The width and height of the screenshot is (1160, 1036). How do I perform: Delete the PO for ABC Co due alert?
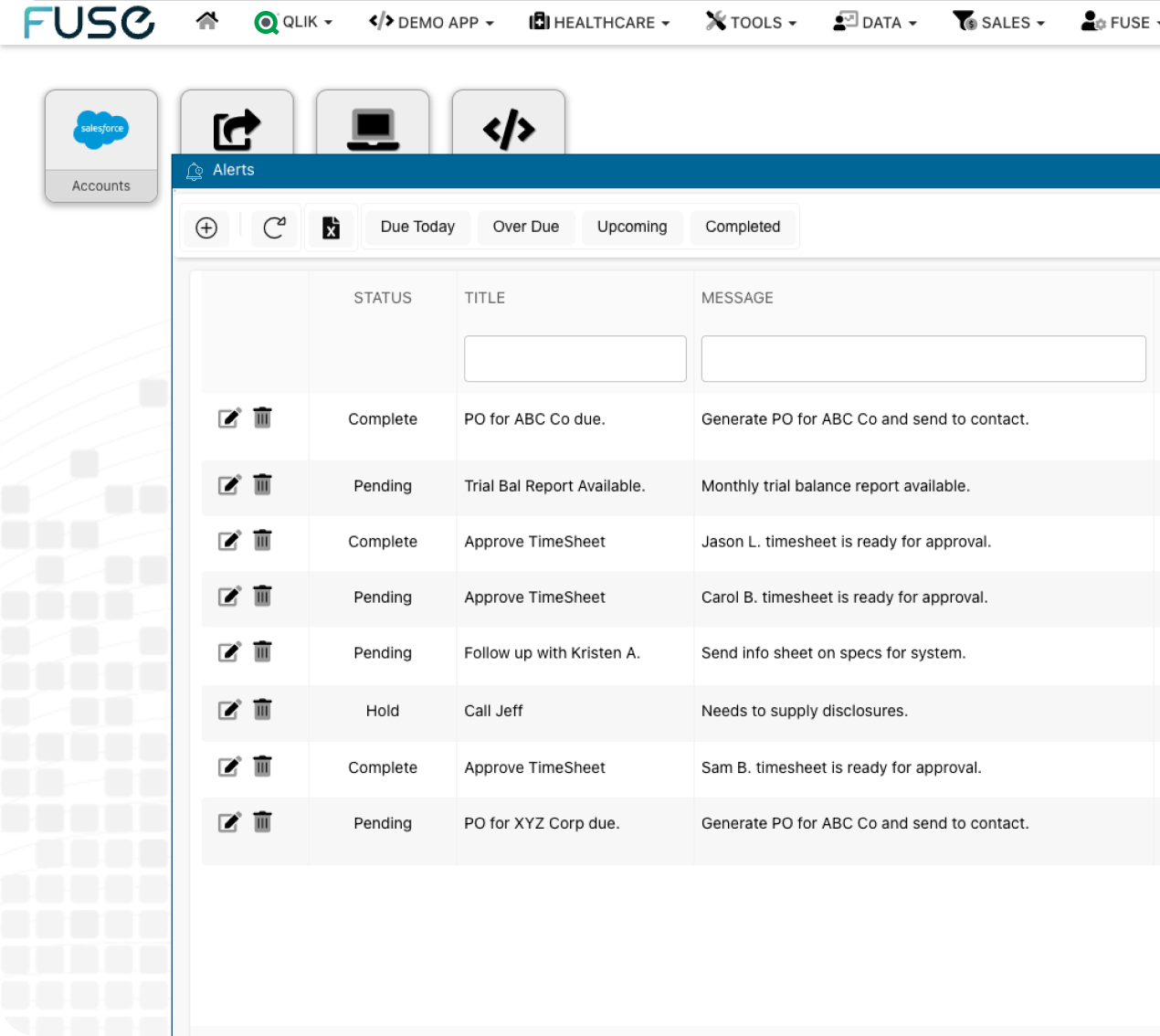pos(262,418)
